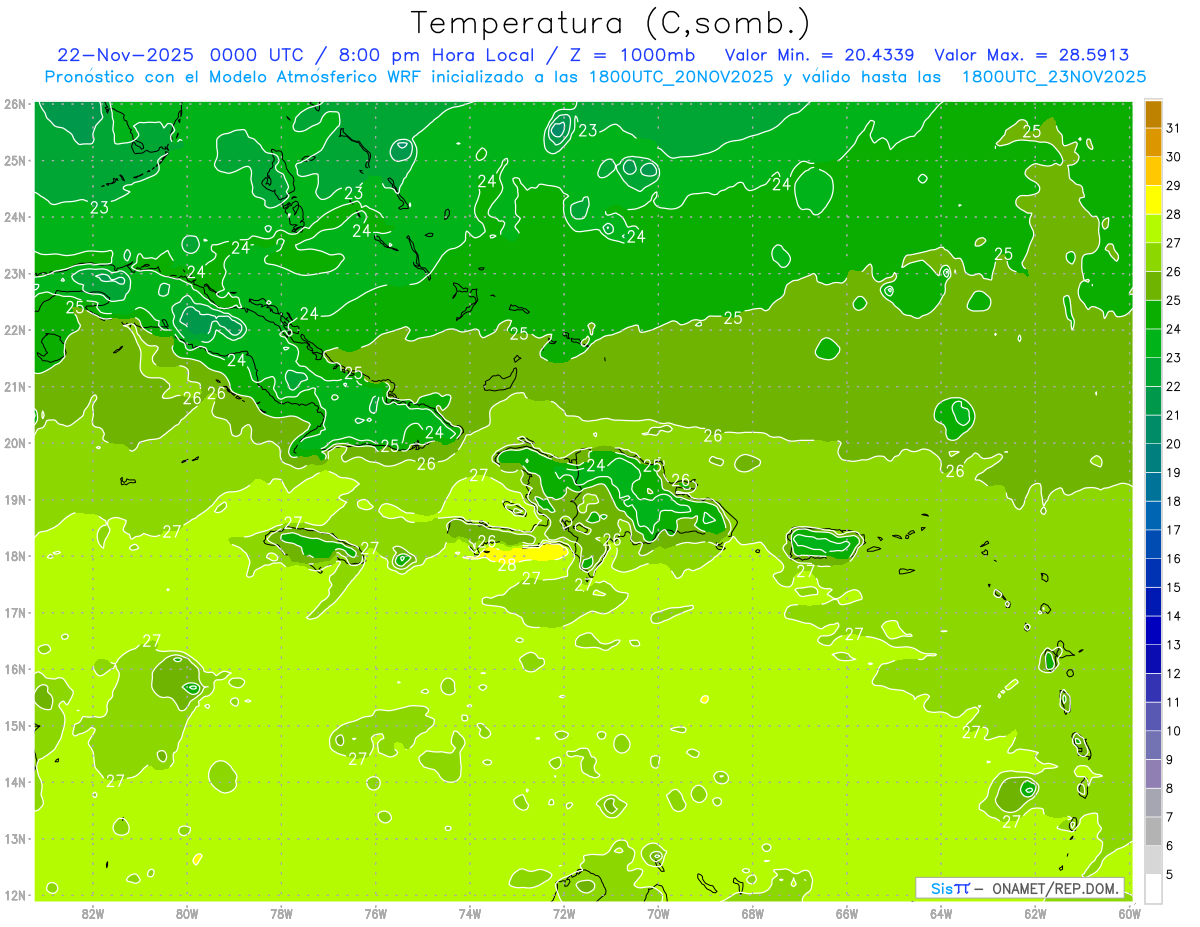Image resolution: width=1200 pixels, height=927 pixels.
Task: Click the latitude axis label '14N'
Action: 15,782
